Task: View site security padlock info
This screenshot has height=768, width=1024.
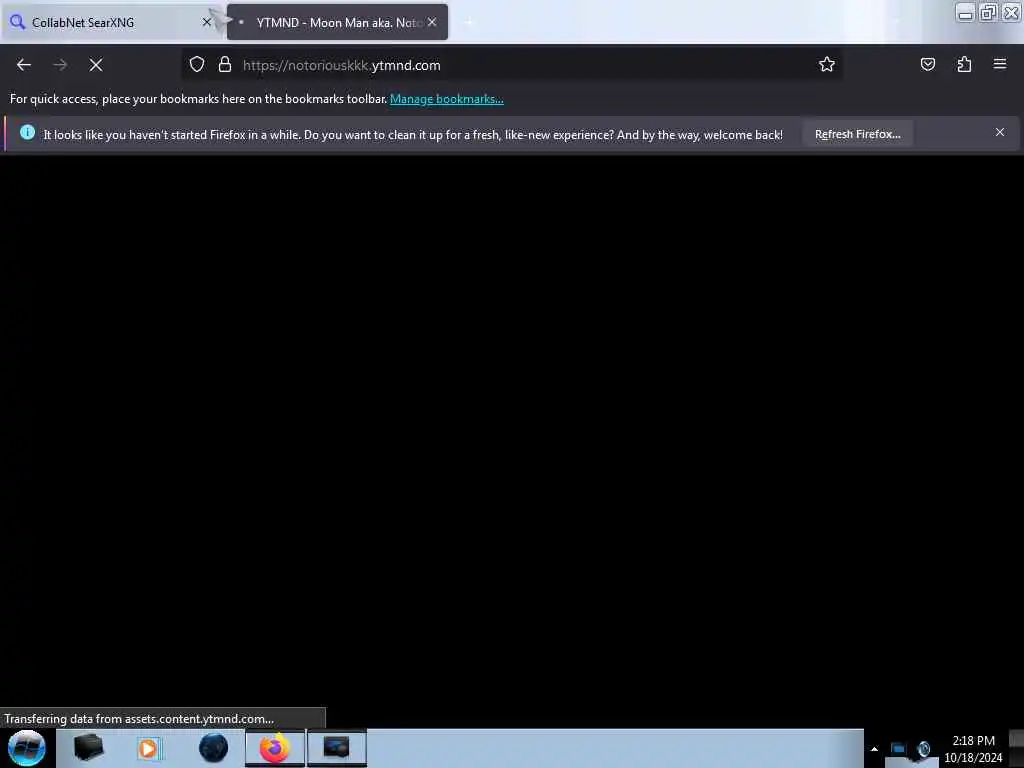Action: [225, 65]
